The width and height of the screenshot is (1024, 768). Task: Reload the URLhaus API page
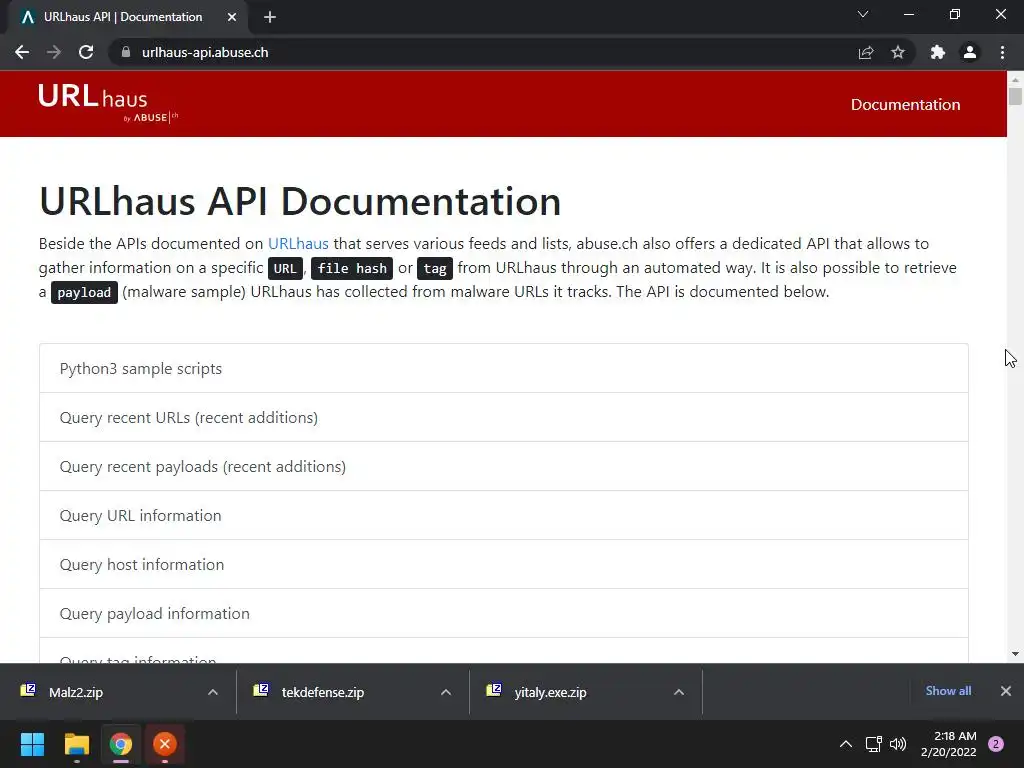pos(86,52)
